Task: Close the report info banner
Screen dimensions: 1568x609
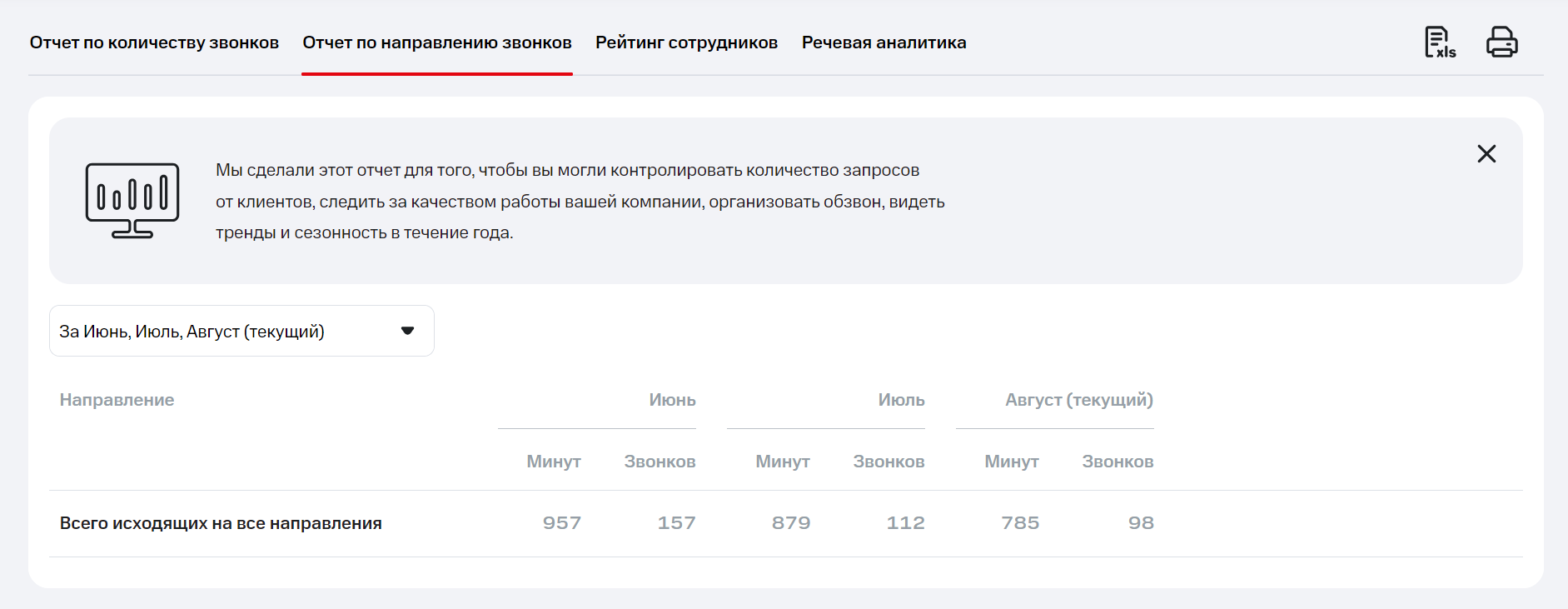Action: [x=1486, y=154]
